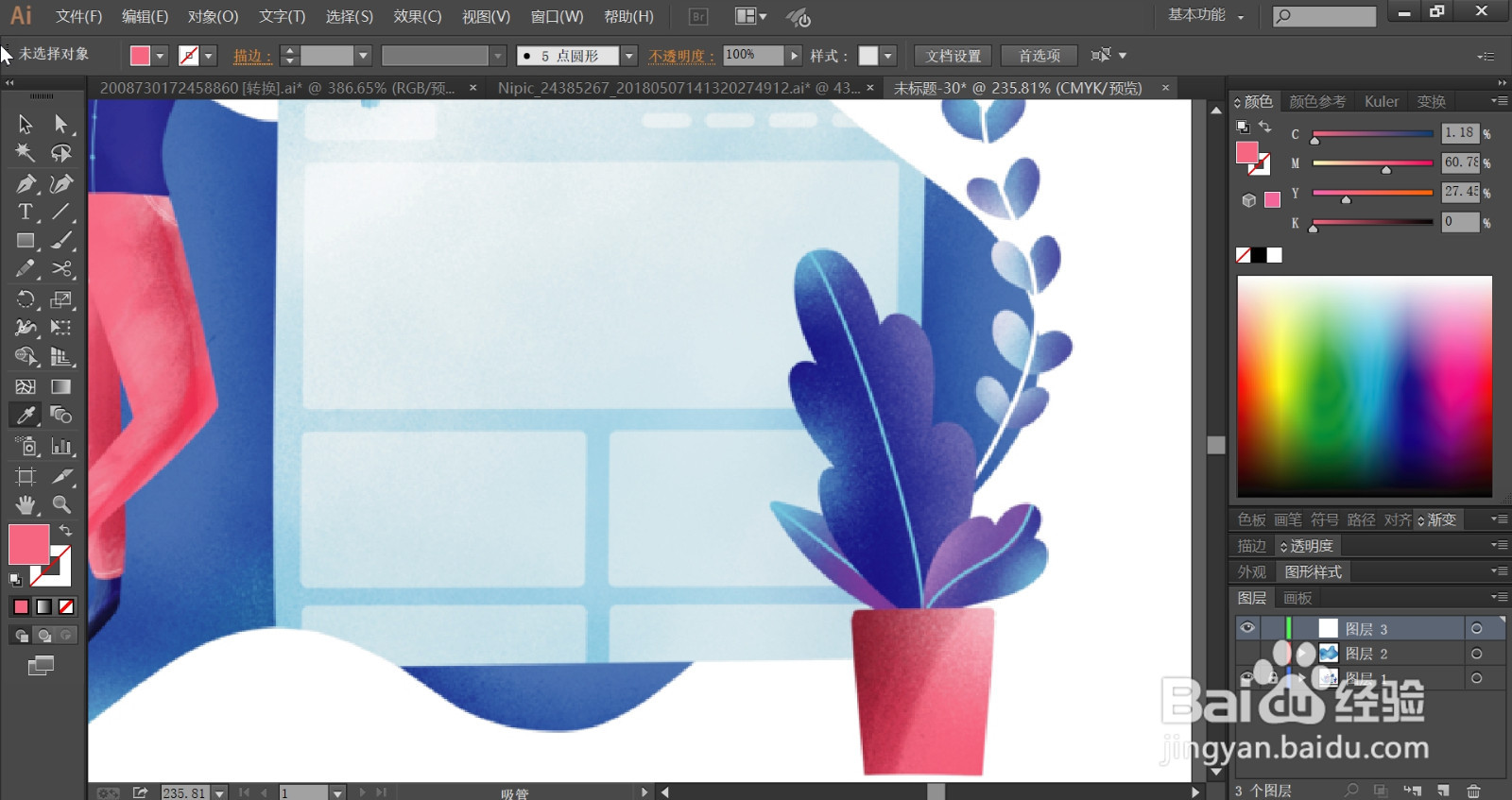The image size is (1512, 800).
Task: Select the Scissors tool
Action: [61, 269]
